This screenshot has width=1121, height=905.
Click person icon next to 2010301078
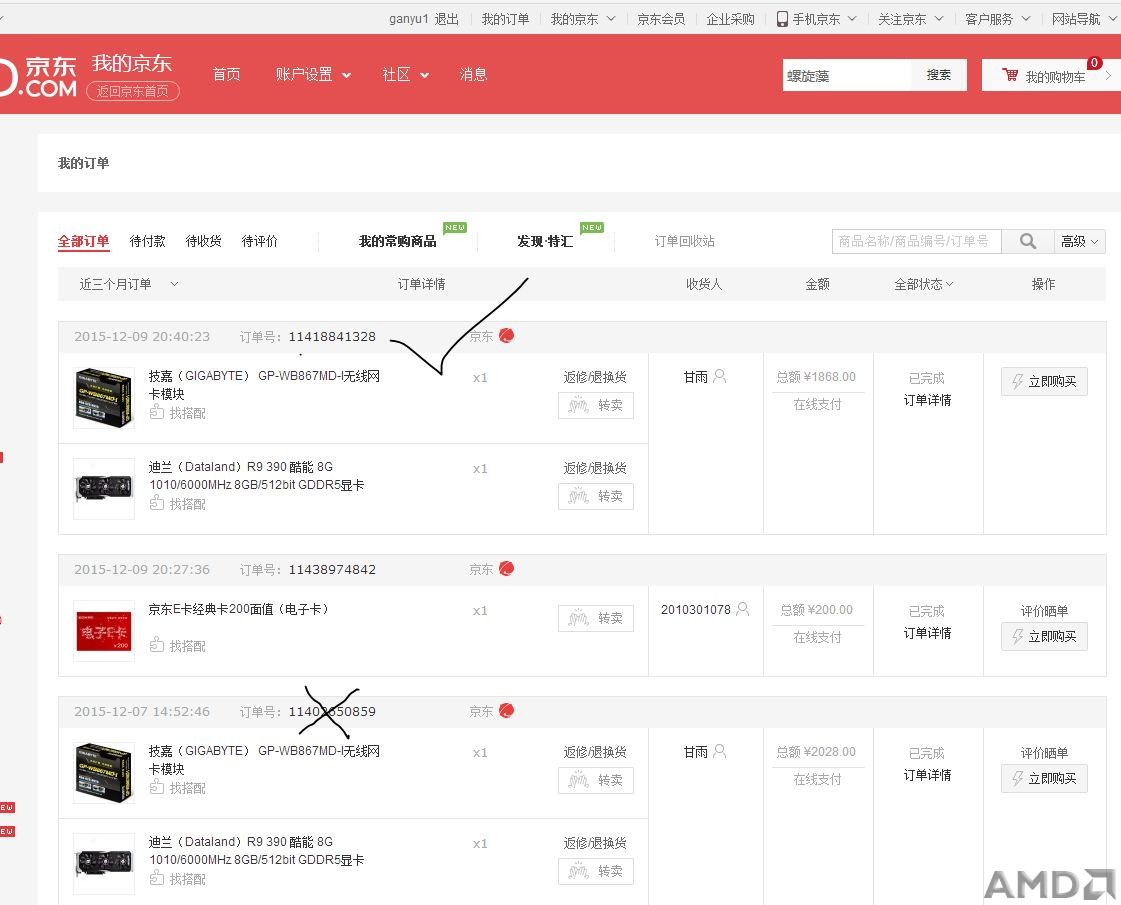coord(743,609)
